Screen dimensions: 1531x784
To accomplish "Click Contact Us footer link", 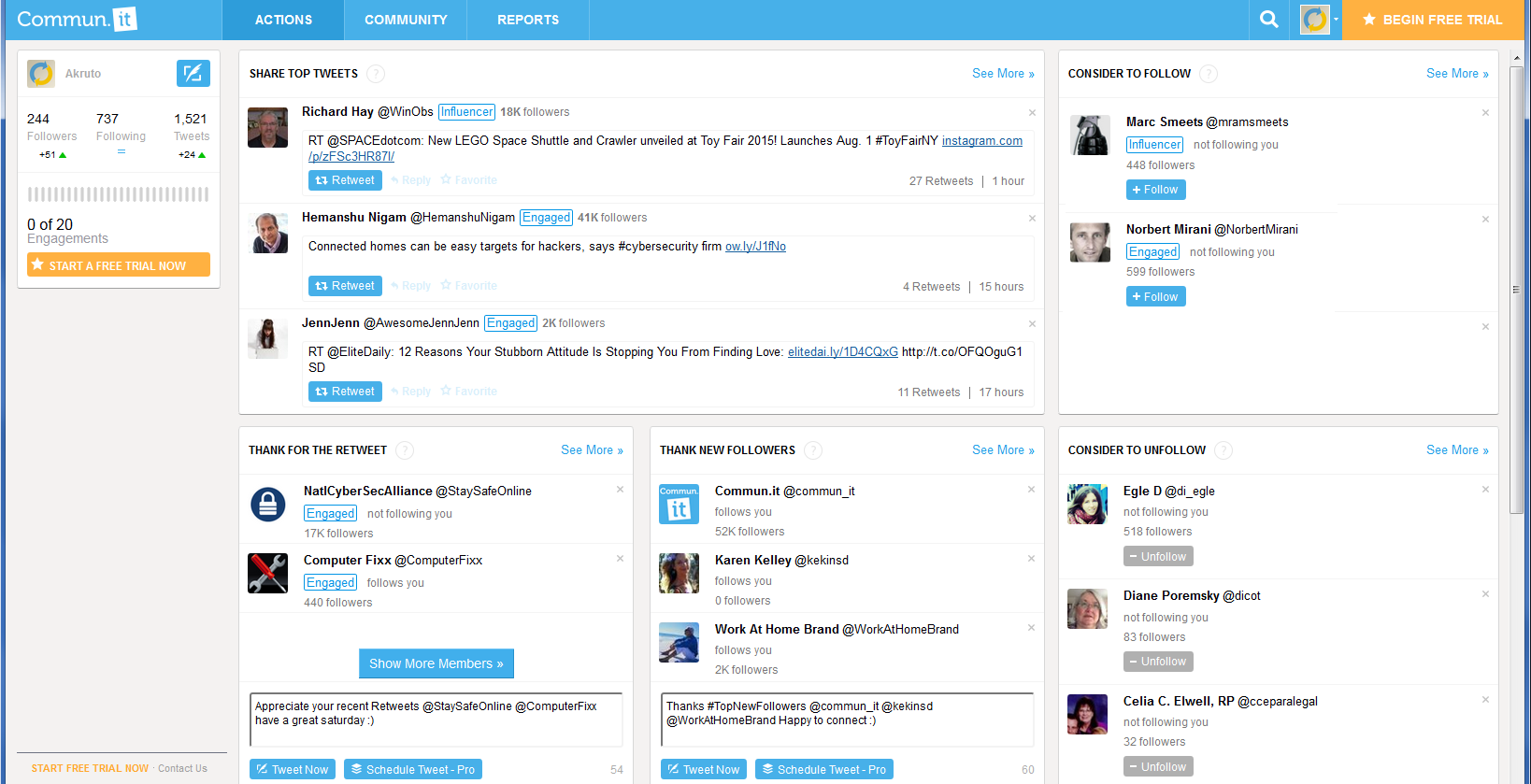I will coord(182,769).
